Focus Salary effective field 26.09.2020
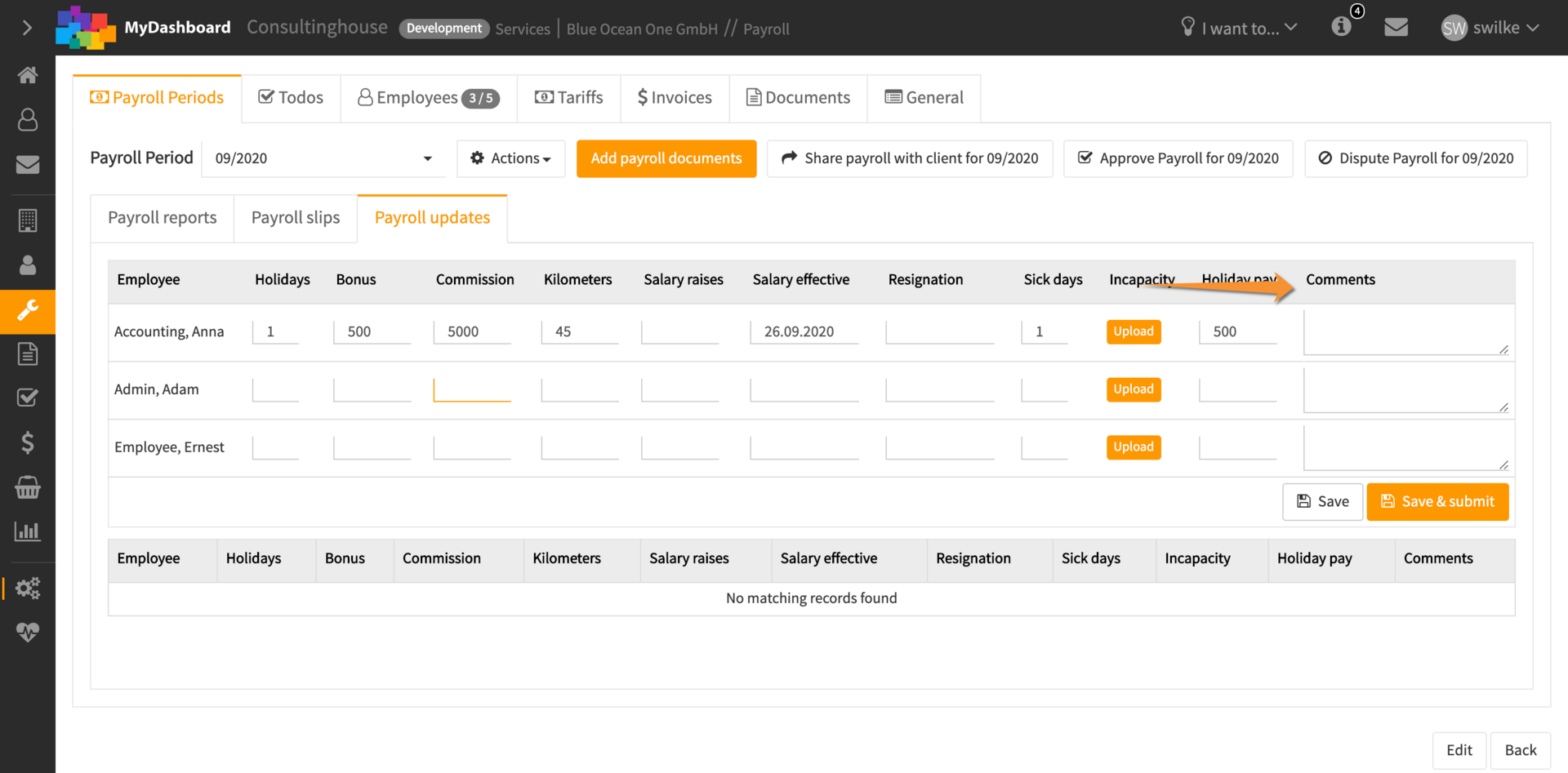Image resolution: width=1568 pixels, height=773 pixels. coord(804,331)
